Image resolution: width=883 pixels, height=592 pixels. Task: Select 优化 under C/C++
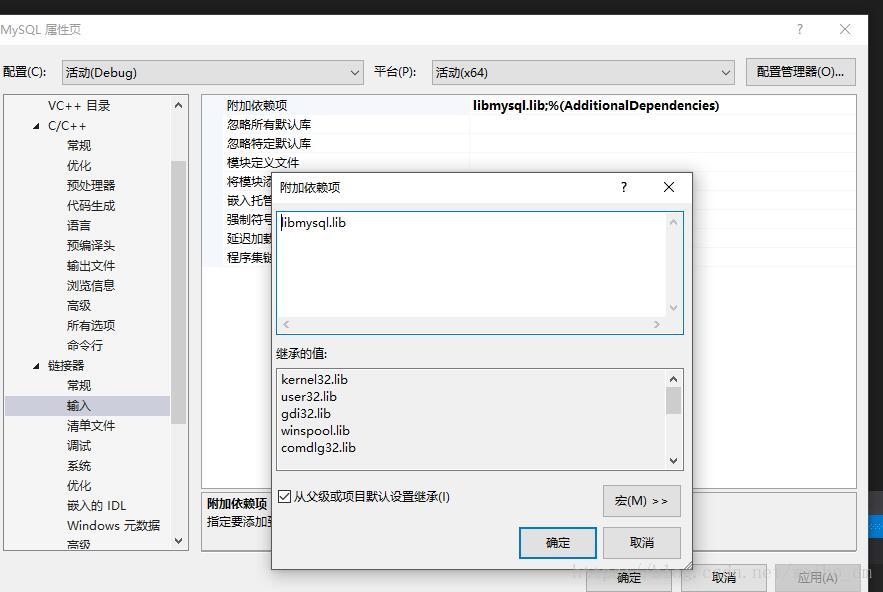(x=79, y=166)
